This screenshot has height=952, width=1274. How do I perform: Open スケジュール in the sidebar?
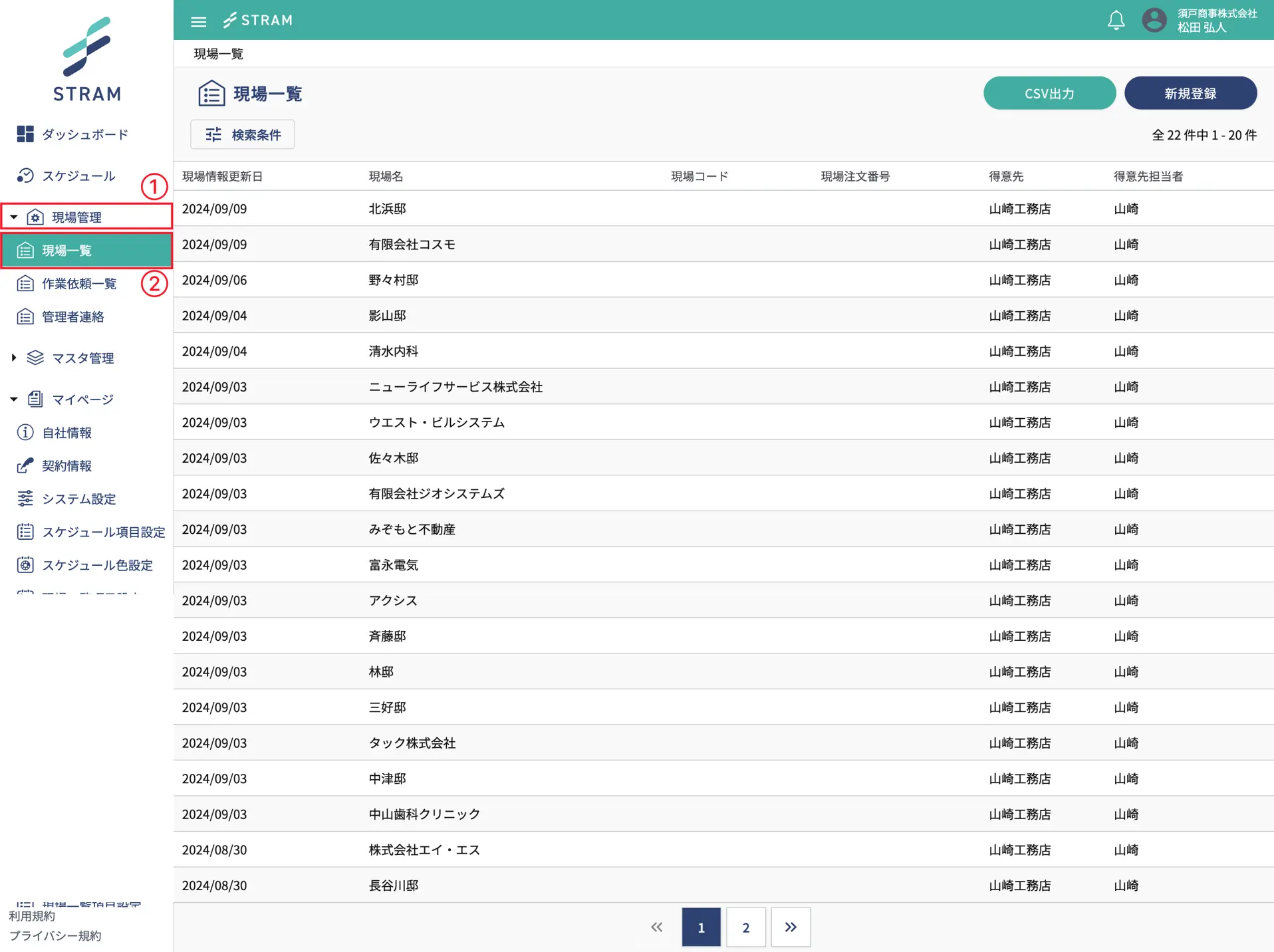[x=78, y=176]
